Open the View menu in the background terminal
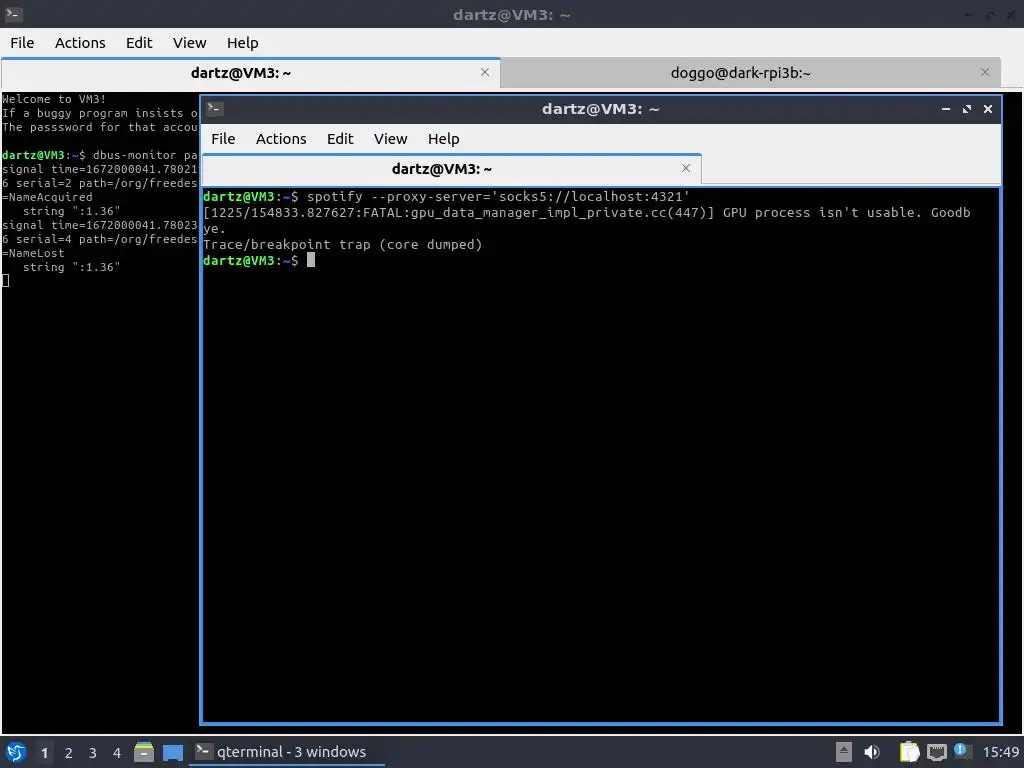Viewport: 1024px width, 768px height. pos(189,43)
